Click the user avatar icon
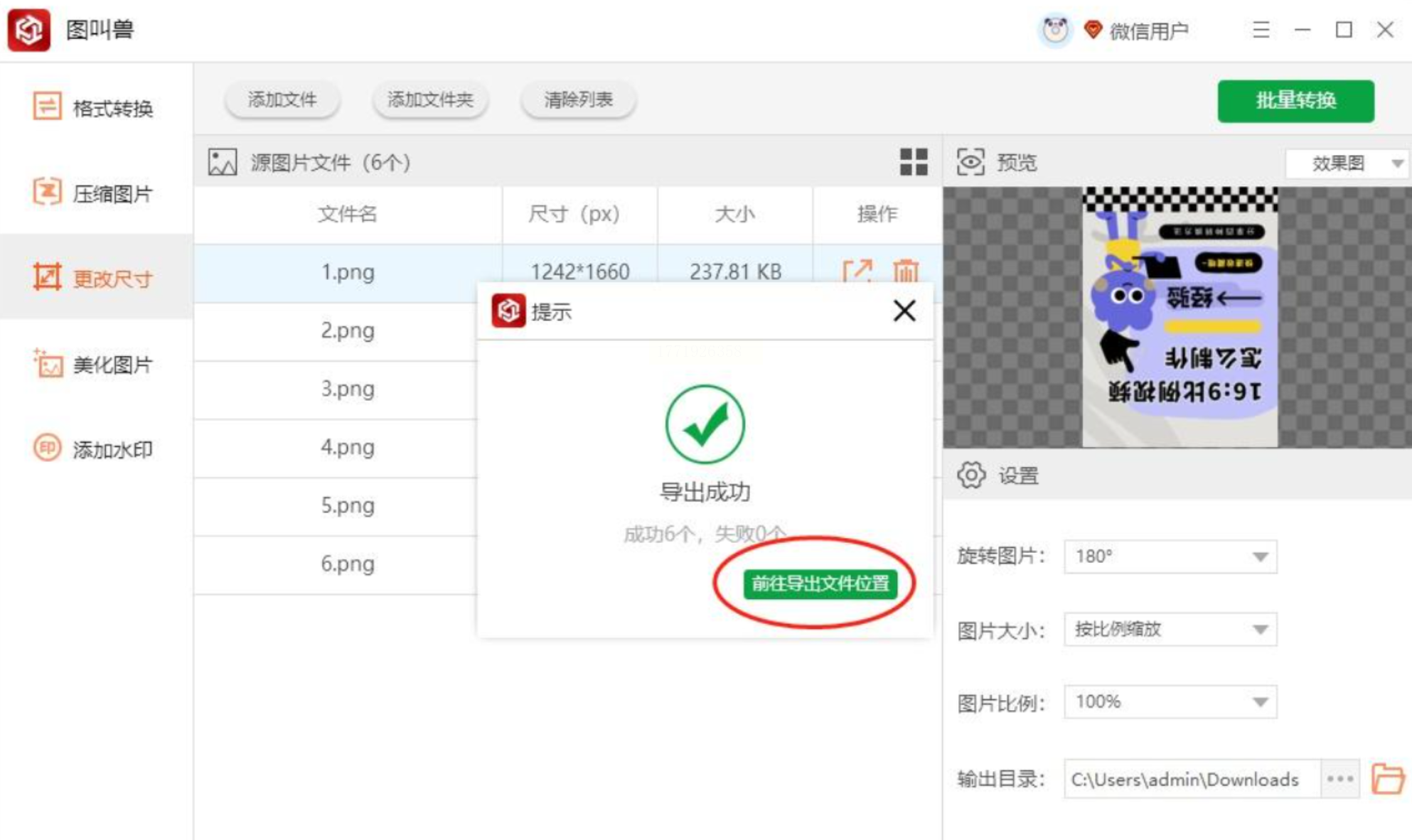Image resolution: width=1412 pixels, height=840 pixels. pos(1054,30)
